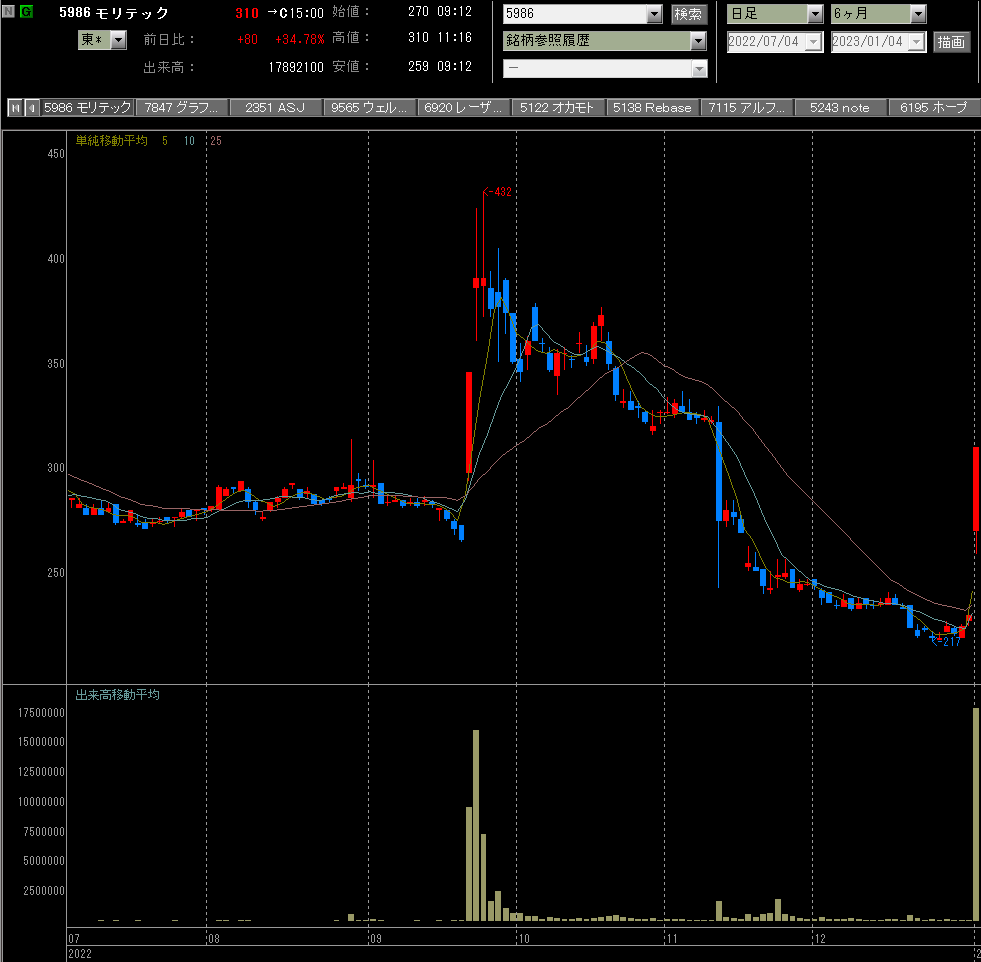Open the 9565 ウェル... tab
The image size is (981, 962).
click(x=369, y=108)
